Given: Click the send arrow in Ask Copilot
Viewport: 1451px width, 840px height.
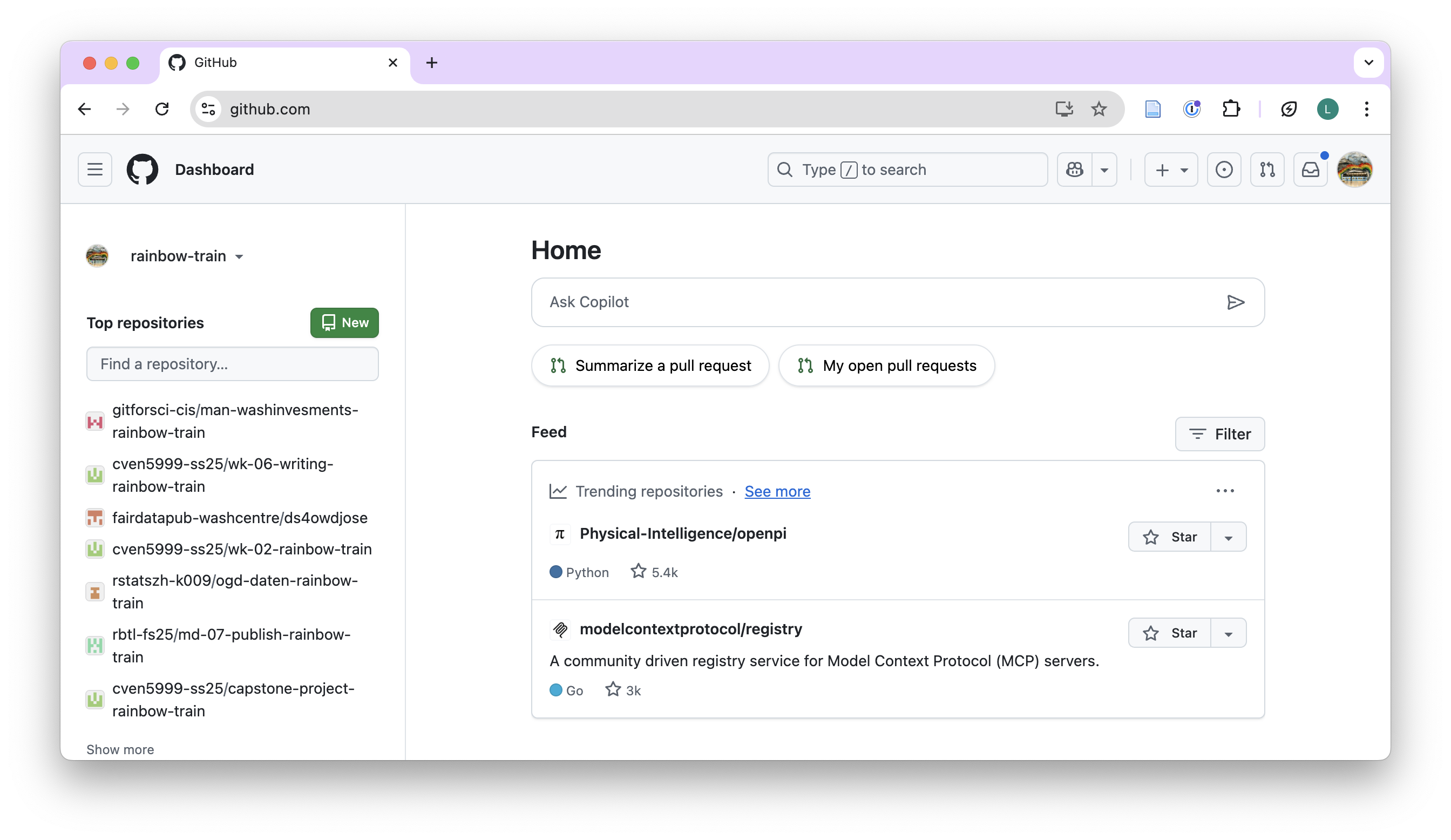Looking at the screenshot, I should (1235, 302).
